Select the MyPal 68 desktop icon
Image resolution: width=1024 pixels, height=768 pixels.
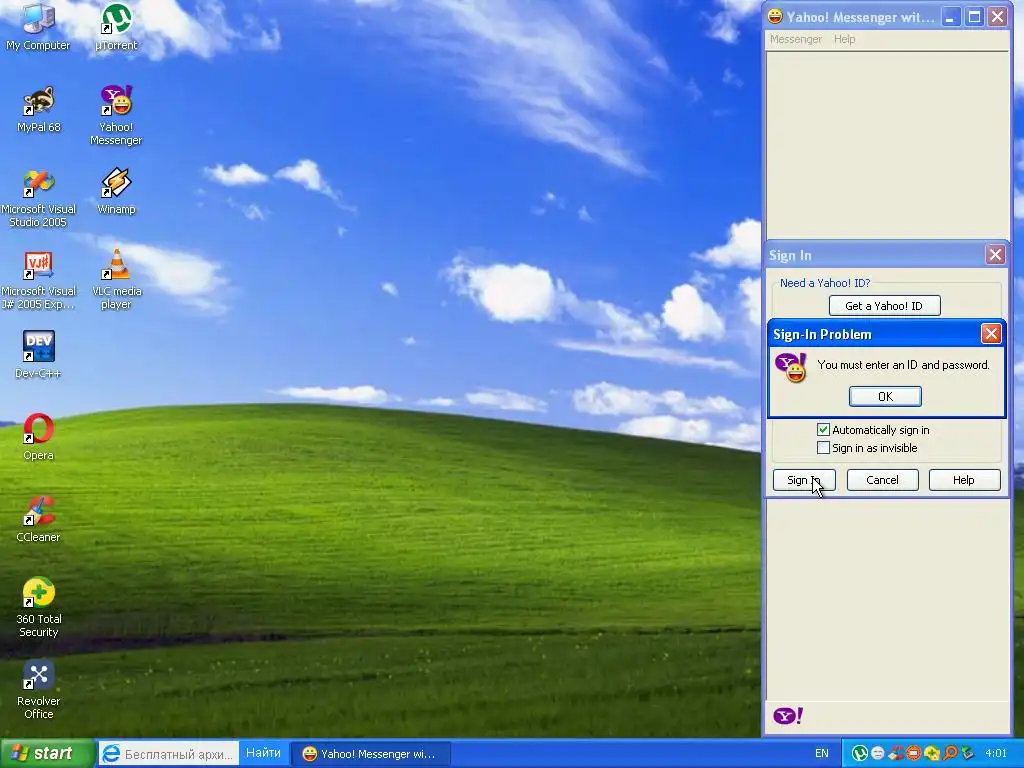tap(38, 110)
